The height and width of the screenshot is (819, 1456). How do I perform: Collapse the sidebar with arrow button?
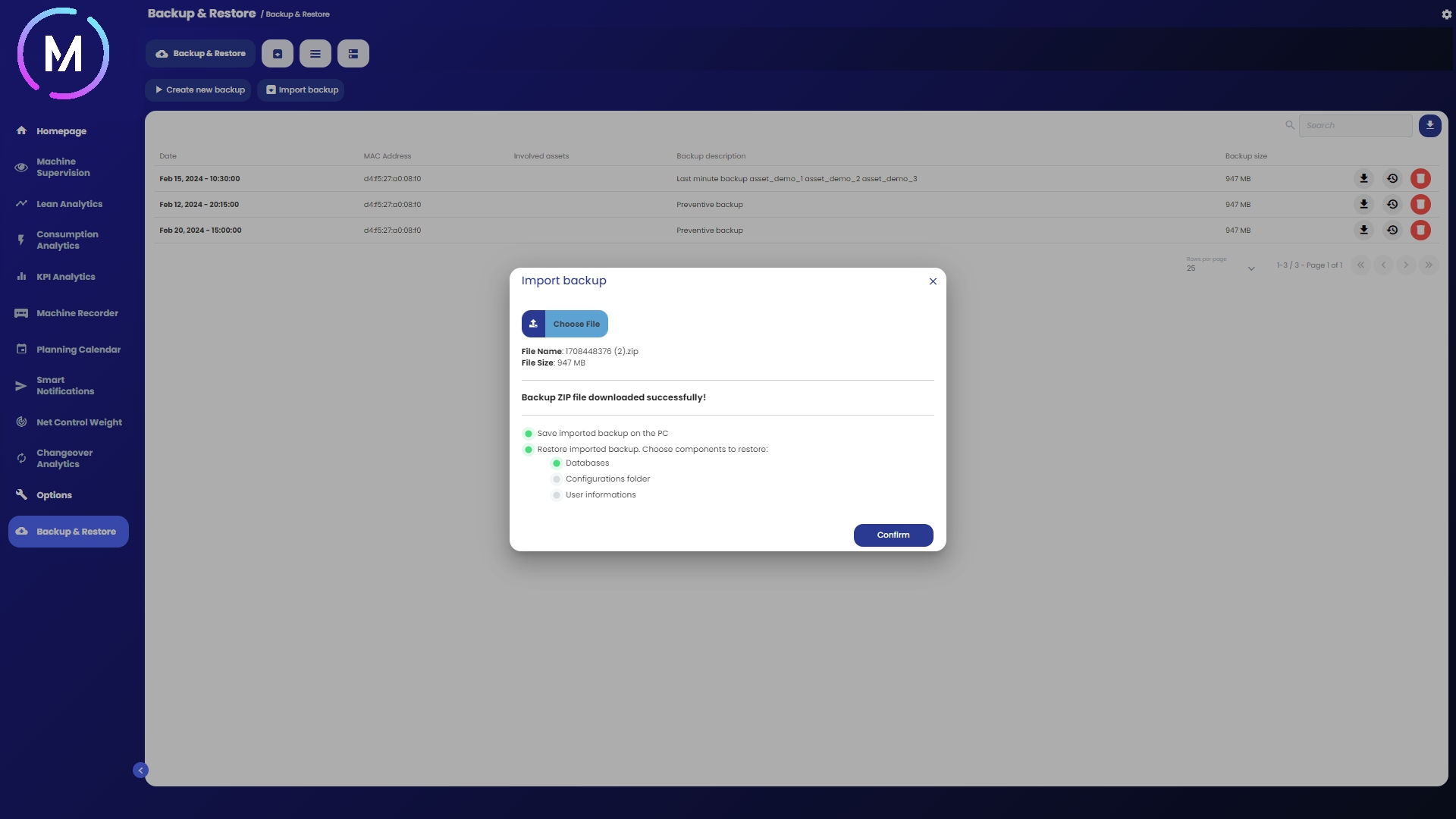[140, 770]
